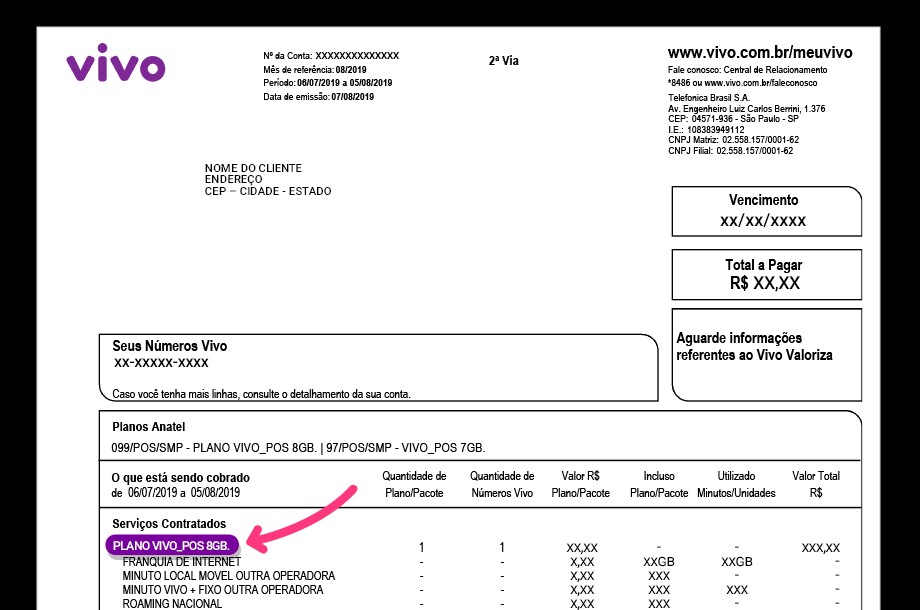Select 'Utilizado Minutos/Unidades' column header
Image resolution: width=920 pixels, height=610 pixels.
click(736, 484)
